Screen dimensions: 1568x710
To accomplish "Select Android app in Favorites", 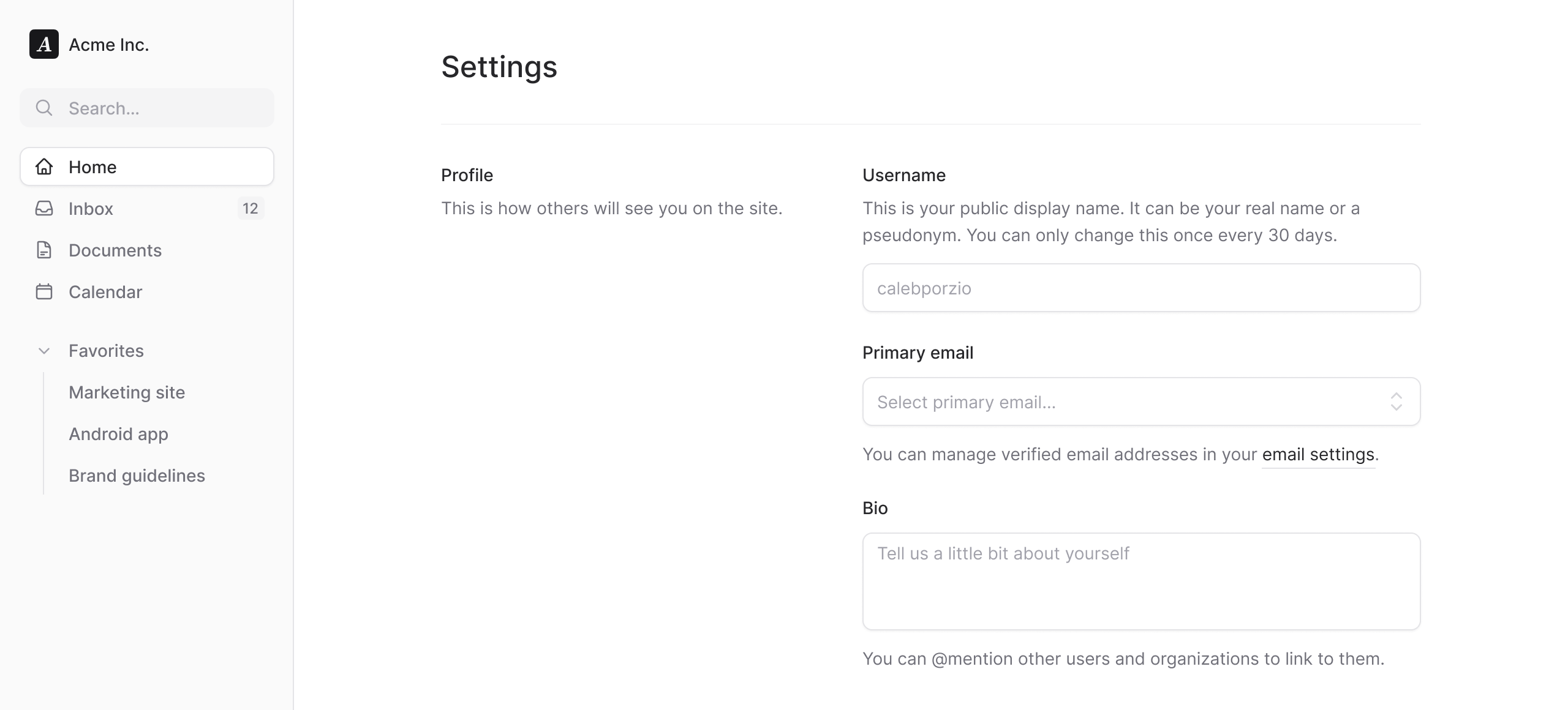I will [x=118, y=434].
